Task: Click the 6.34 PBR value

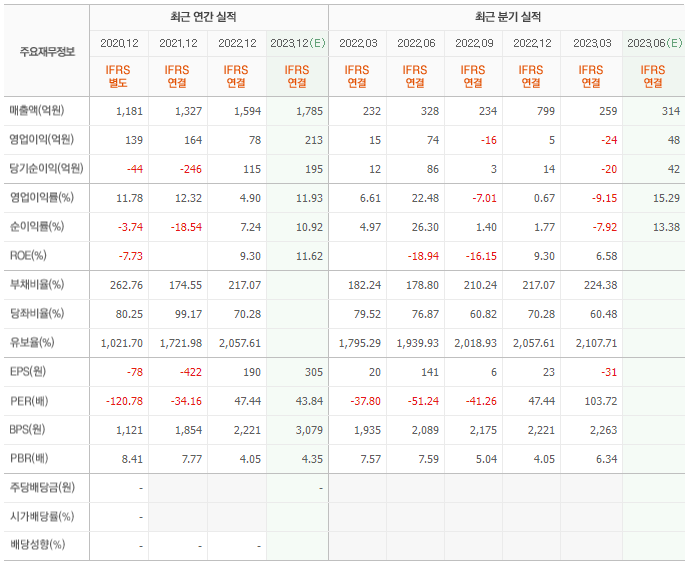Action: click(x=606, y=459)
